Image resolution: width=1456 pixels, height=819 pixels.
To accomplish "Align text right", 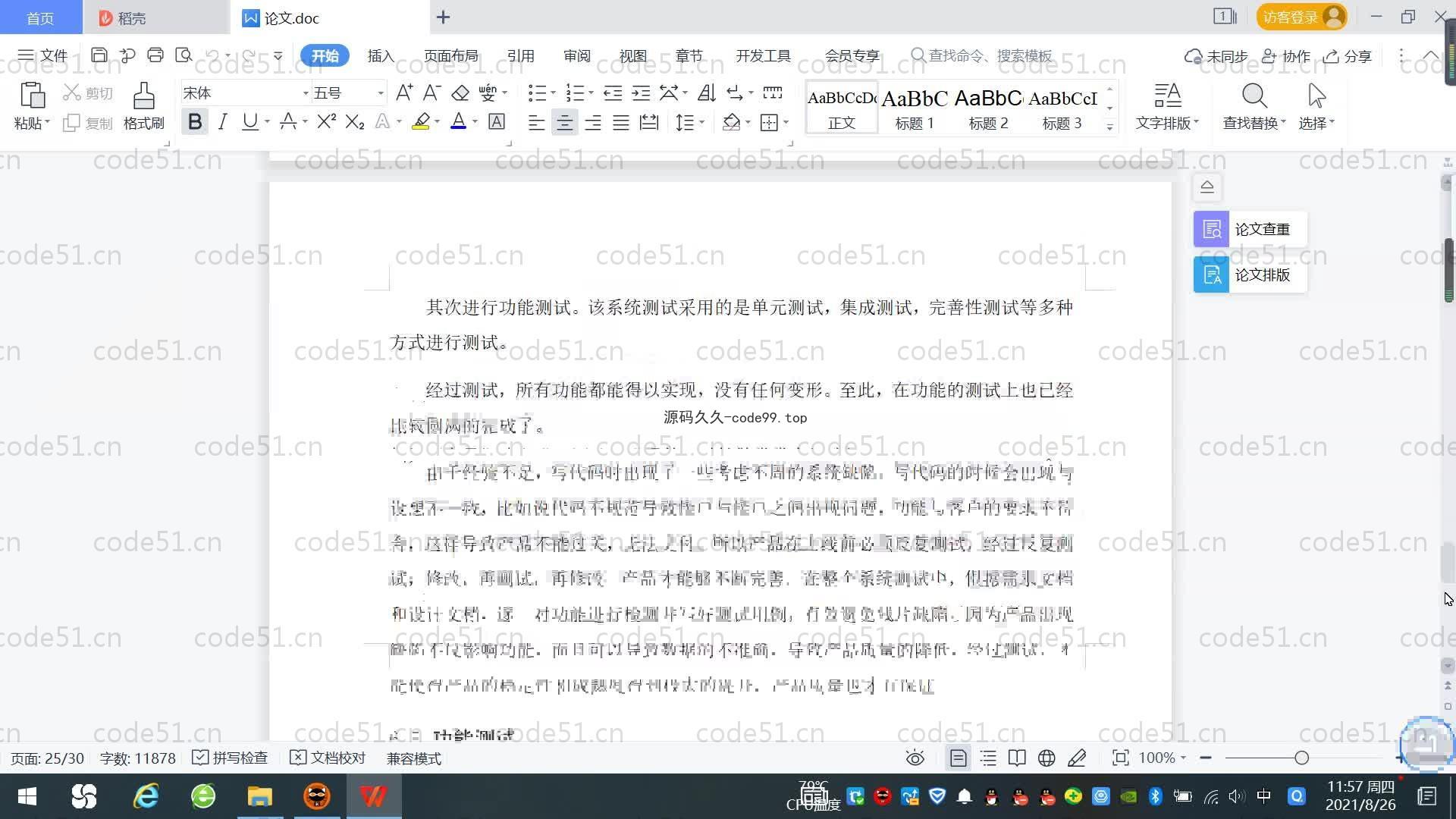I will [x=593, y=122].
